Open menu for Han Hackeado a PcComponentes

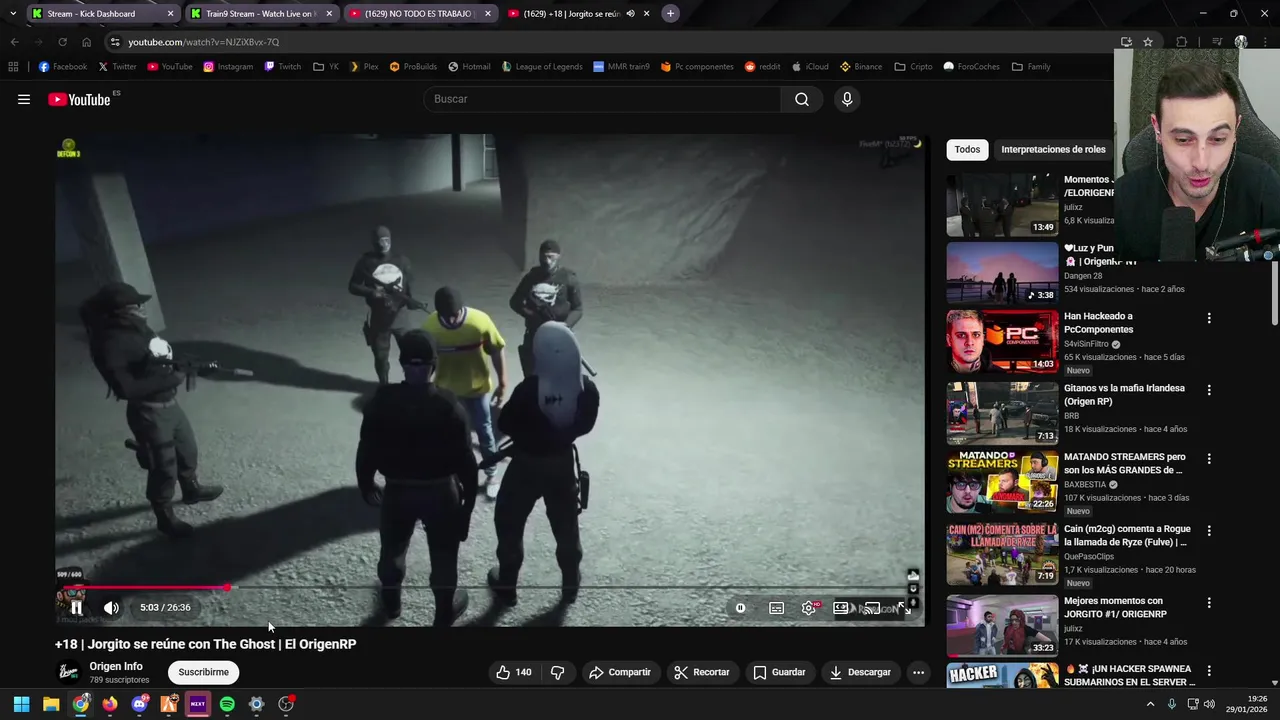point(1209,318)
